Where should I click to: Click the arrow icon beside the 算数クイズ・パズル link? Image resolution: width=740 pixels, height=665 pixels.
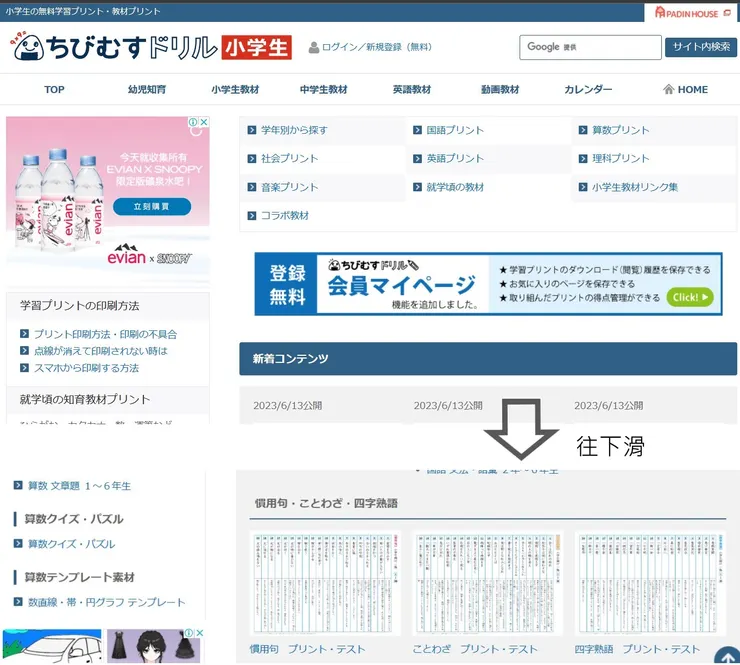18,543
